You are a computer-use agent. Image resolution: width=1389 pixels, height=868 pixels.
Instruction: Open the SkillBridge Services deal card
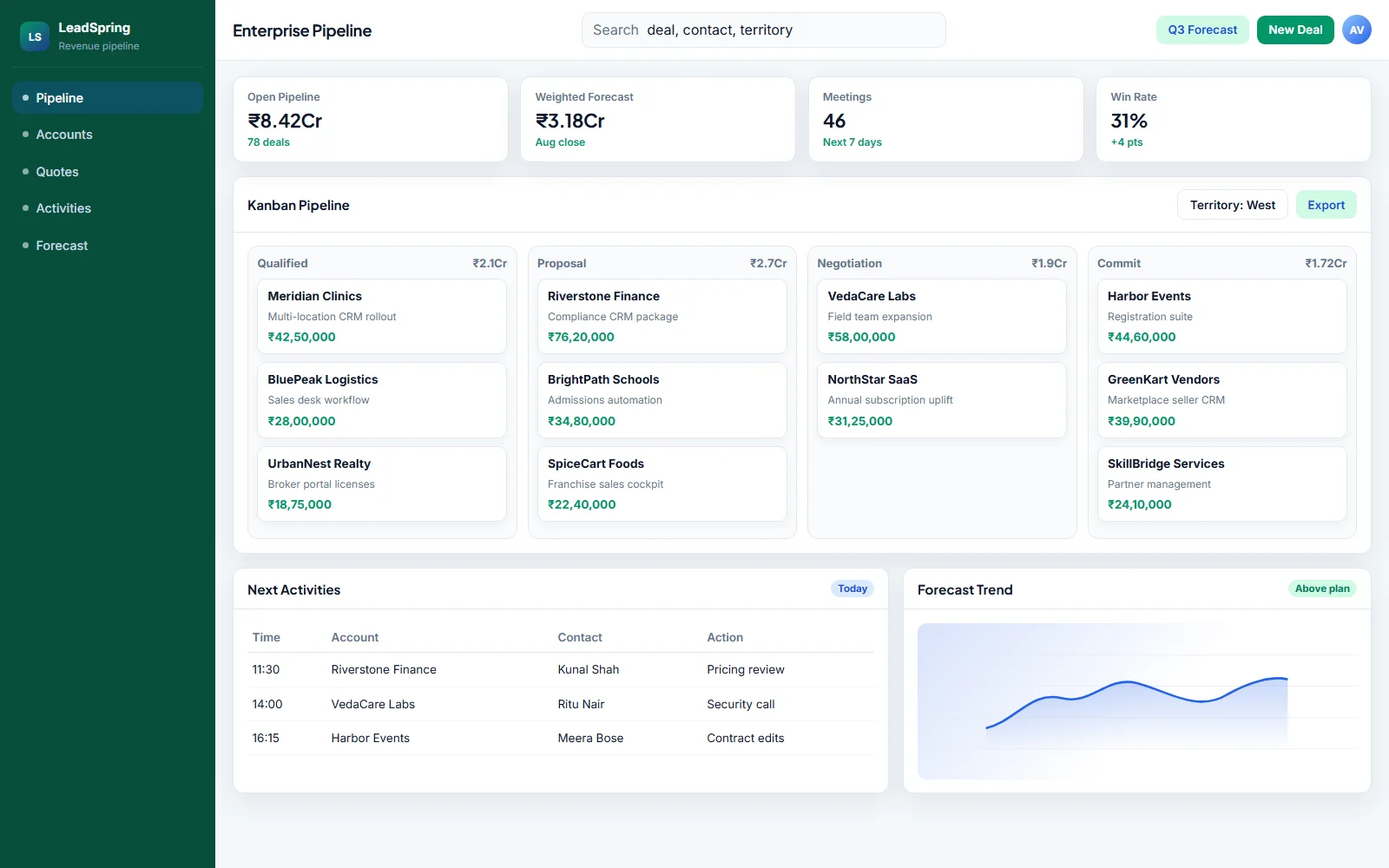(1222, 483)
